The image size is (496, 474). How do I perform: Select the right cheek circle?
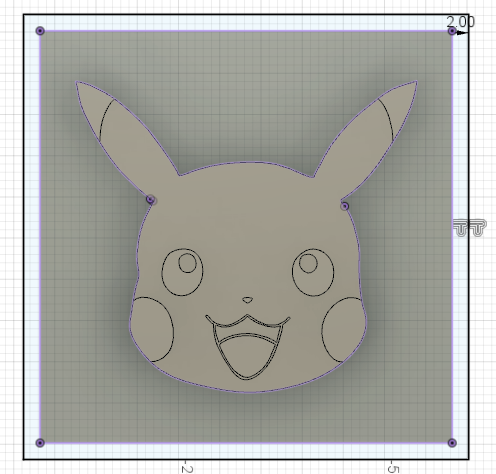(x=343, y=329)
